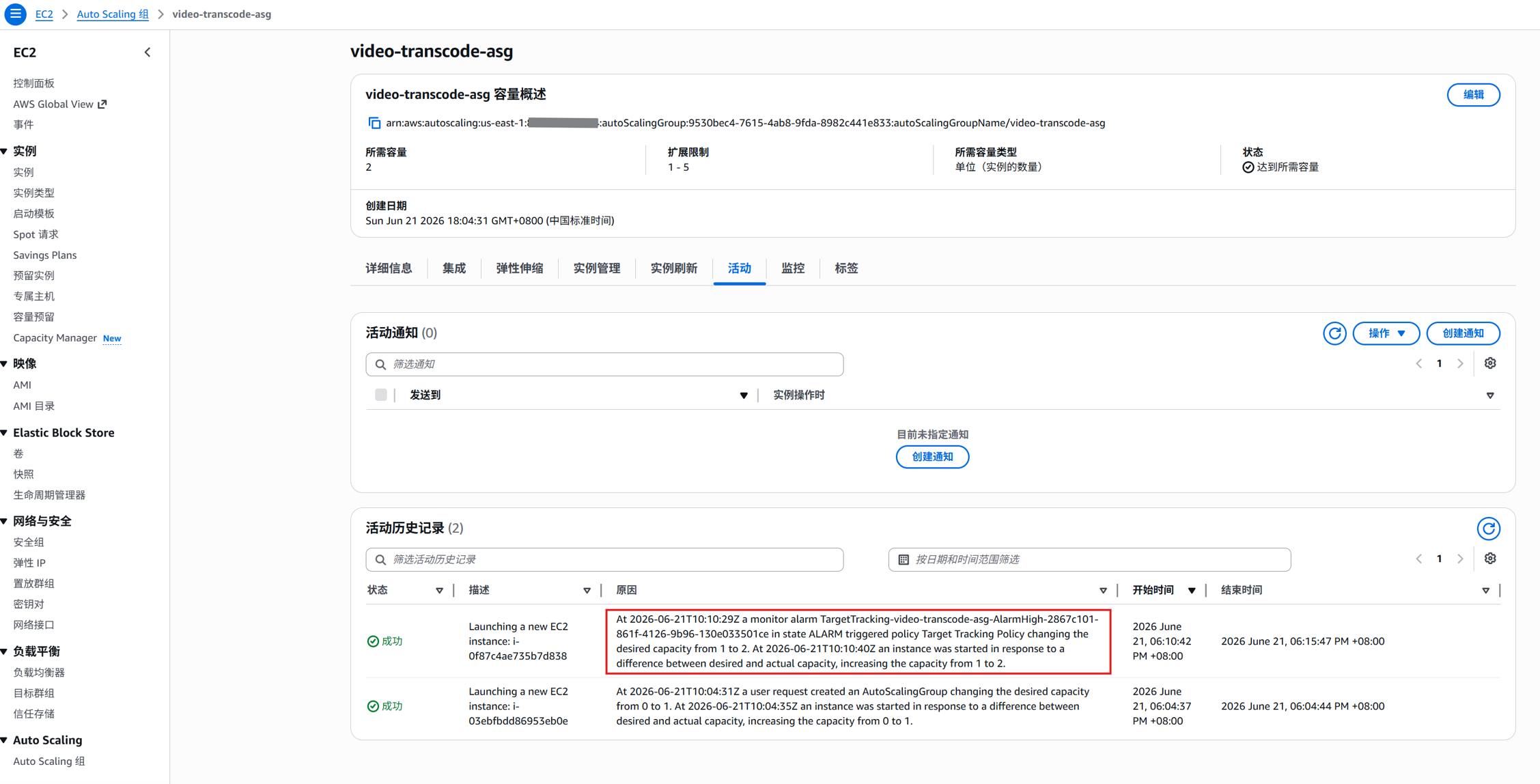Sort activity history by 开始时间 column

[1192, 591]
